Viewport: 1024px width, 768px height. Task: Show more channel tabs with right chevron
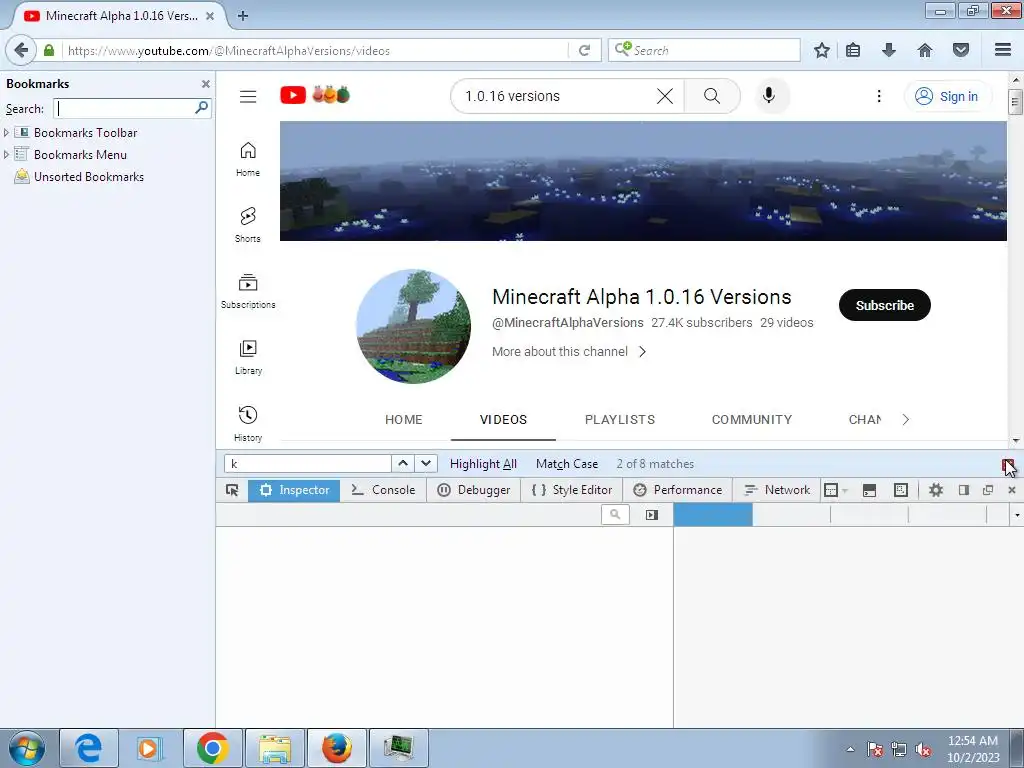pos(905,420)
